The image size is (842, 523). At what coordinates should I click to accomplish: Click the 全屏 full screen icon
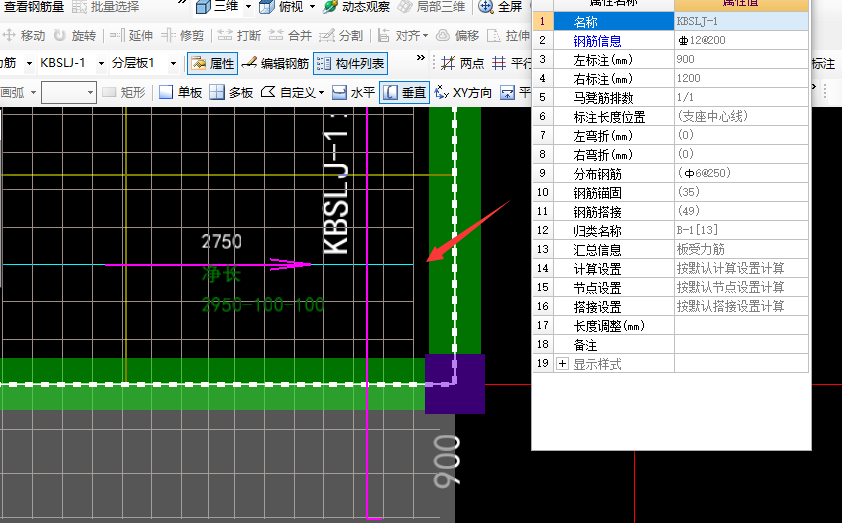[485, 6]
